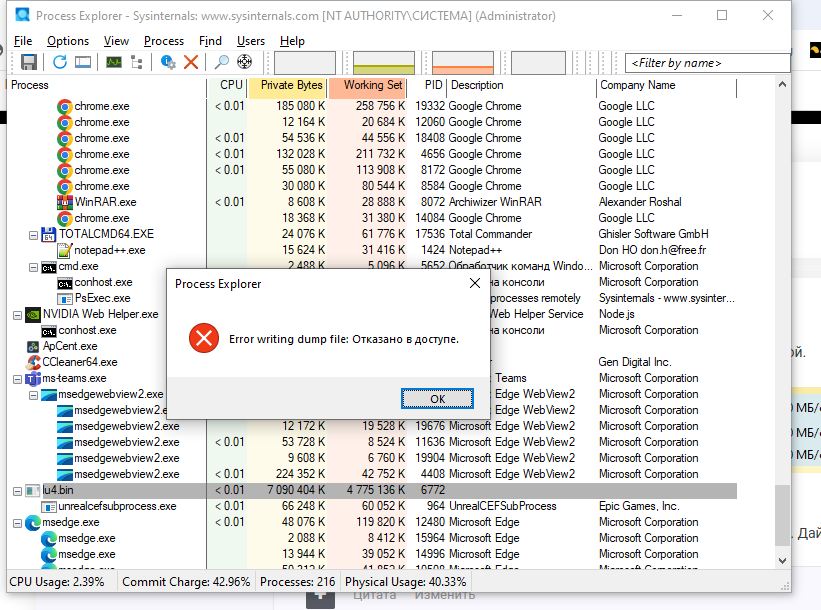Click the red error icon in dialog
Viewport: 821px width, 610px height.
point(204,338)
